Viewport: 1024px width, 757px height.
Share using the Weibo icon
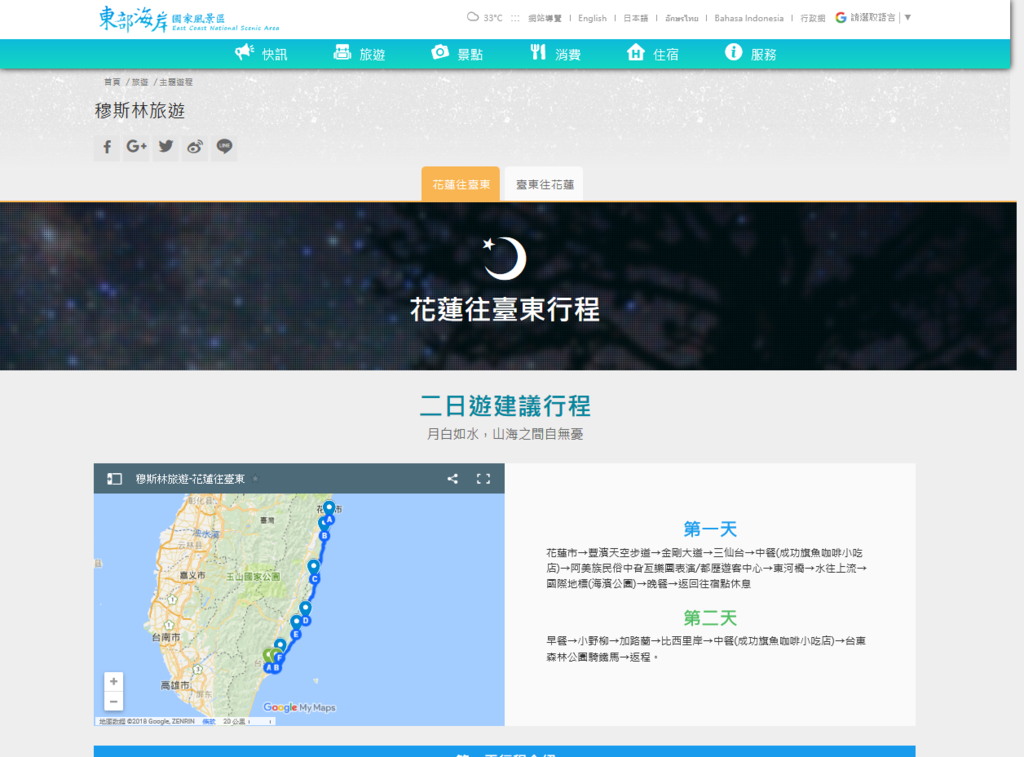[195, 147]
